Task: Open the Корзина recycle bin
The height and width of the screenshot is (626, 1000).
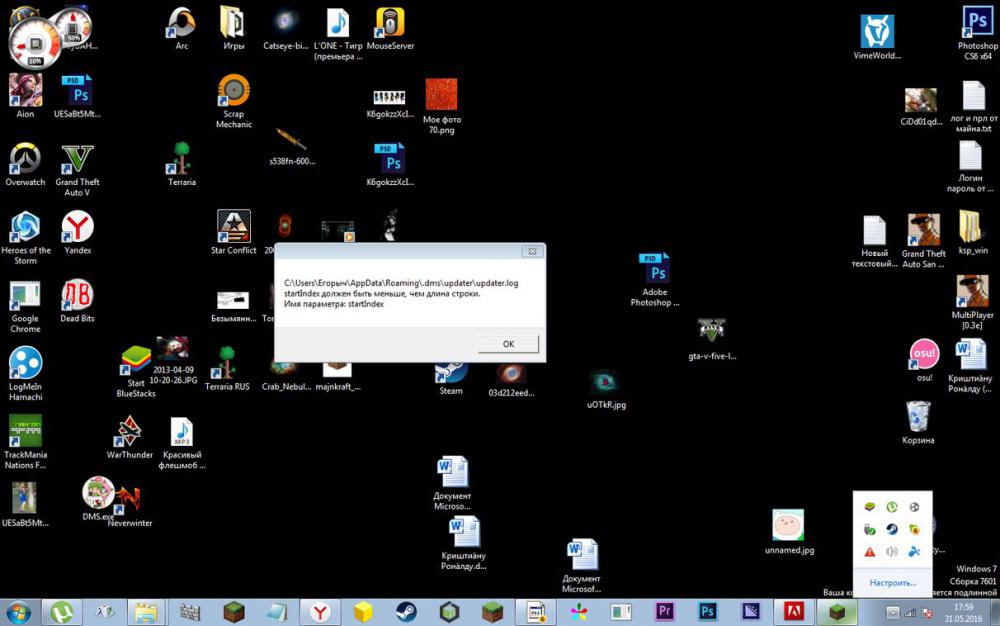Action: pos(918,423)
